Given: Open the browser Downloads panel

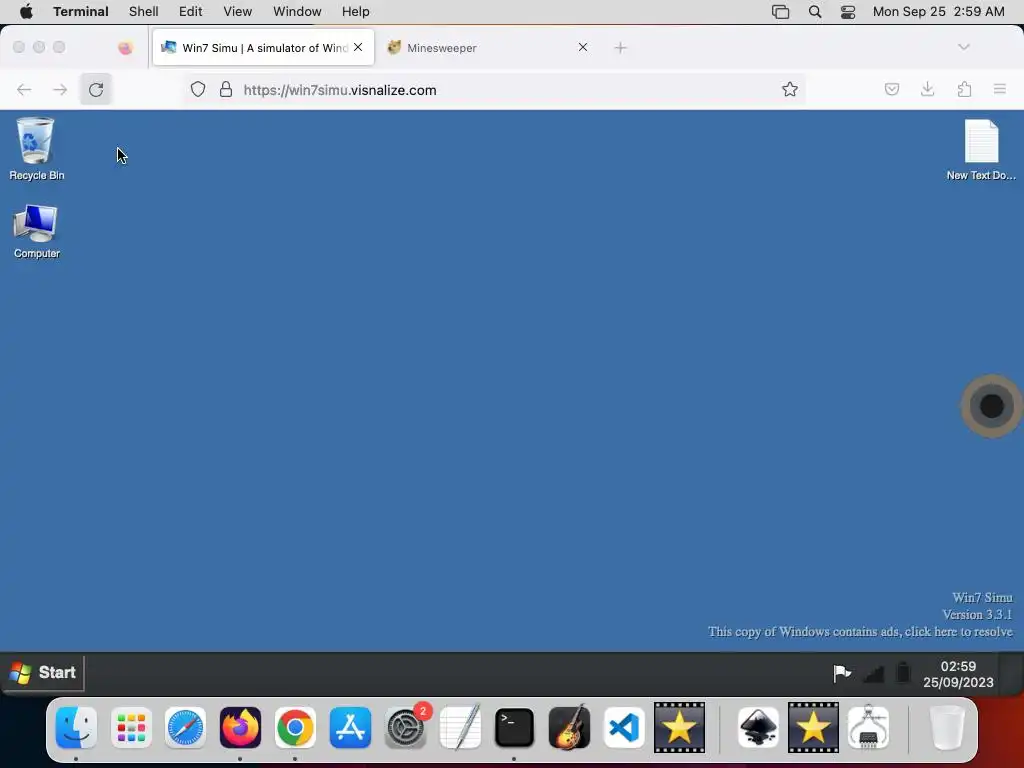Looking at the screenshot, I should (x=927, y=89).
